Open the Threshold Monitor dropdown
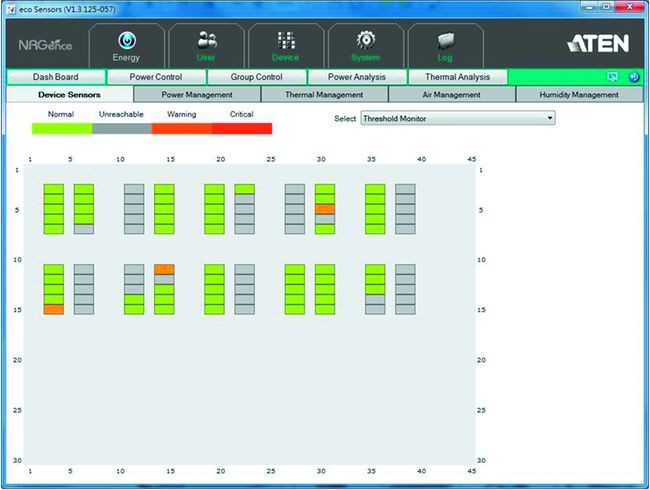This screenshot has height=490, width=650. point(458,118)
